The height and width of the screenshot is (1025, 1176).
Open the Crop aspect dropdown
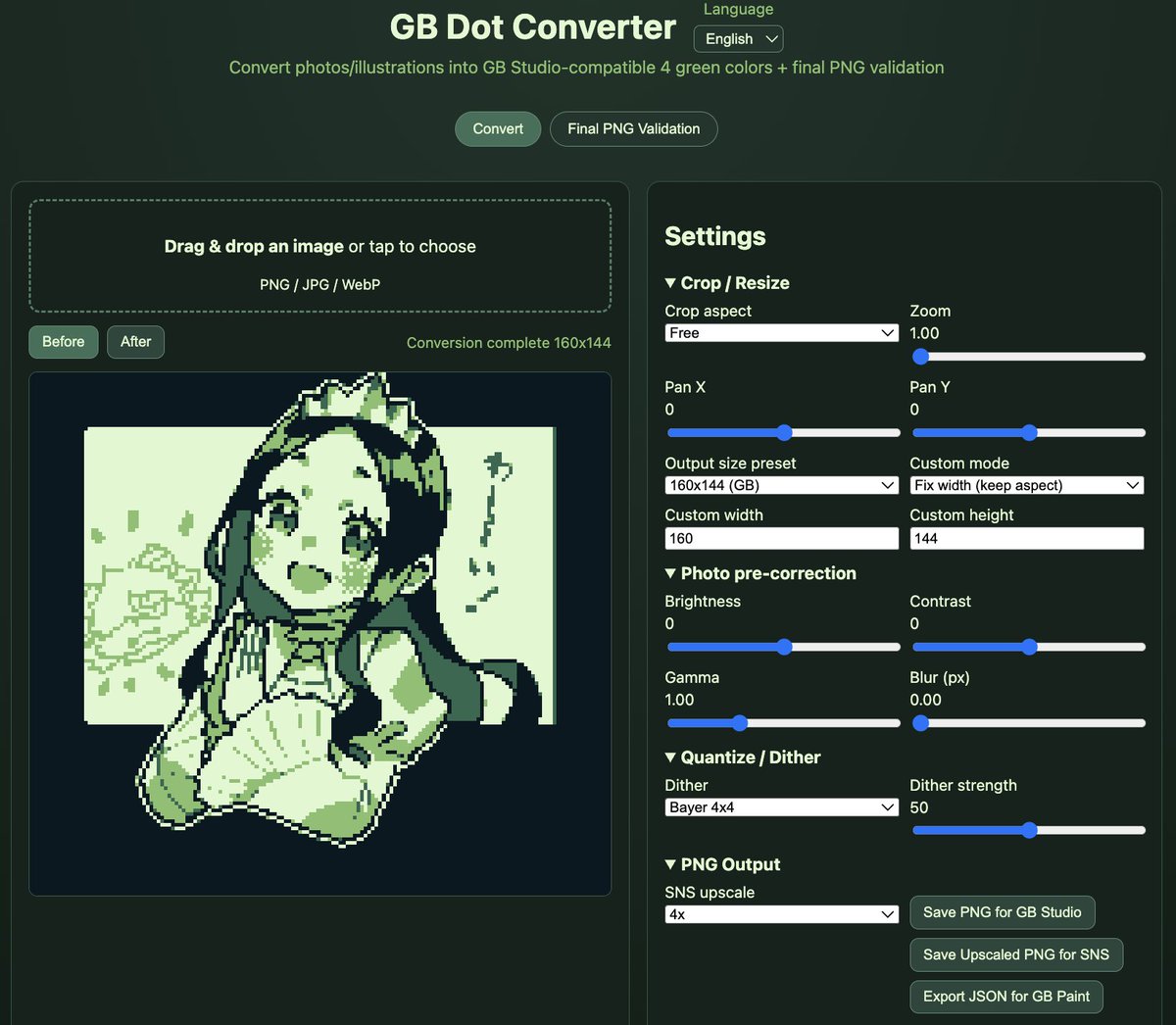tap(782, 333)
